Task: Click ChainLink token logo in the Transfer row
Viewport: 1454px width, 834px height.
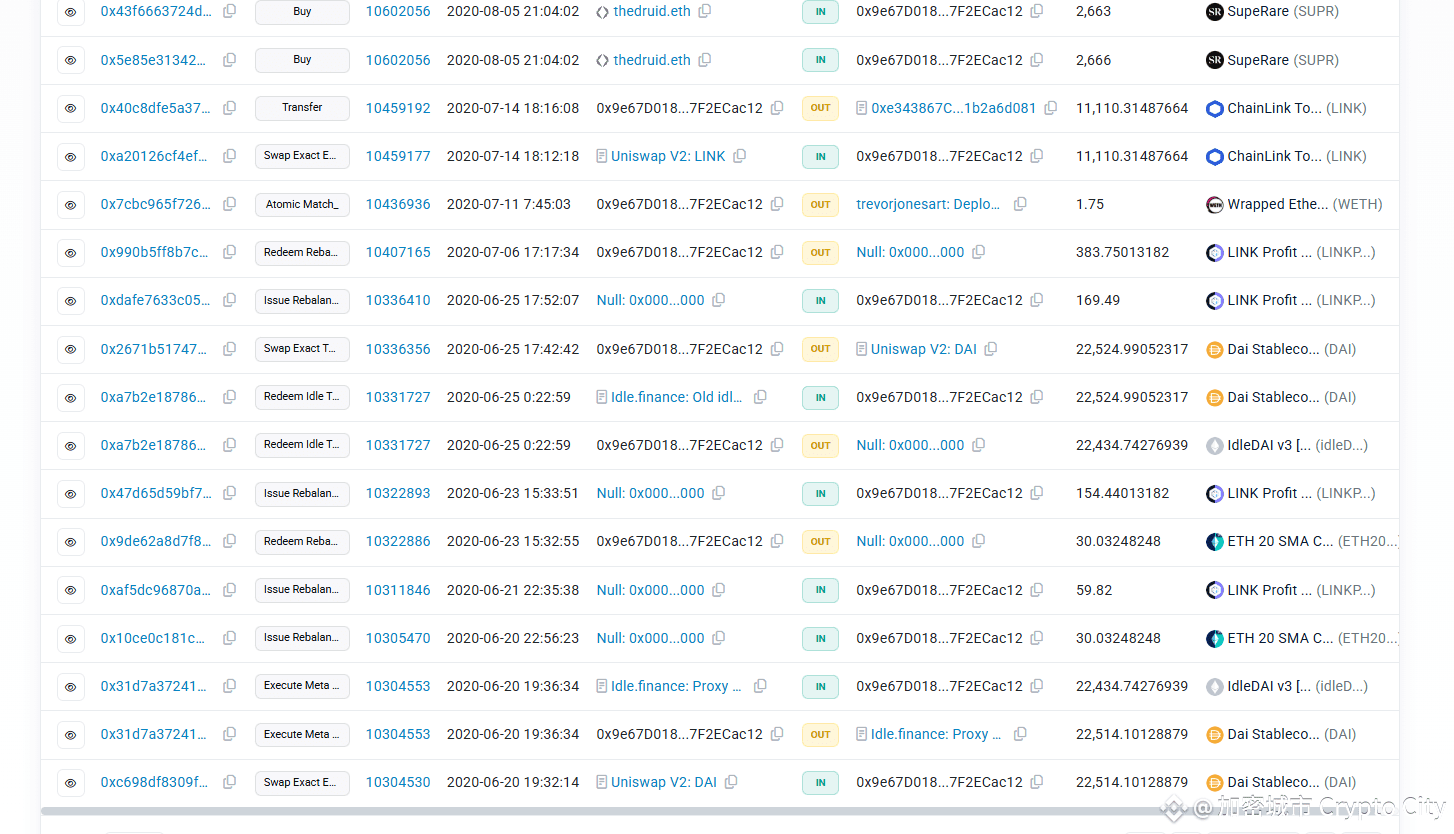Action: coord(1215,108)
